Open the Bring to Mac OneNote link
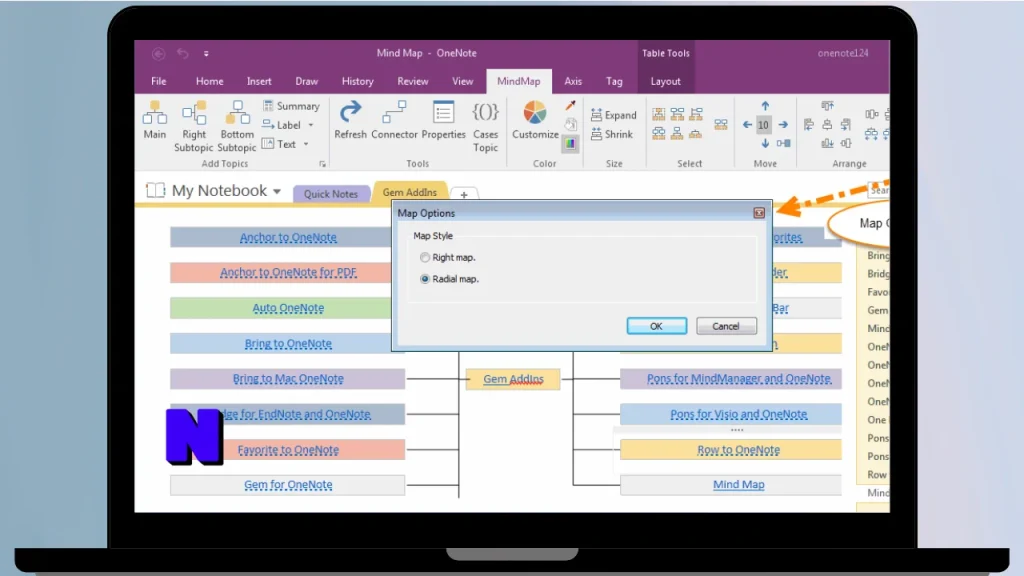The width and height of the screenshot is (1024, 576). coord(288,378)
